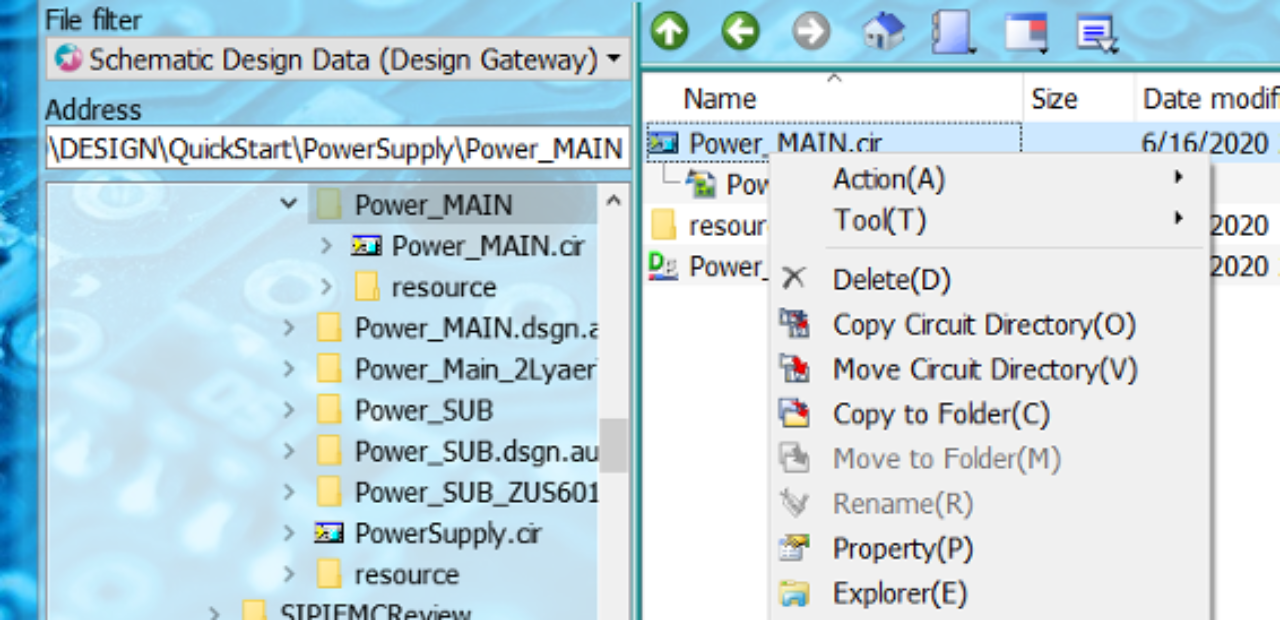Open the notebook bookmark toolbar icon

point(951,32)
